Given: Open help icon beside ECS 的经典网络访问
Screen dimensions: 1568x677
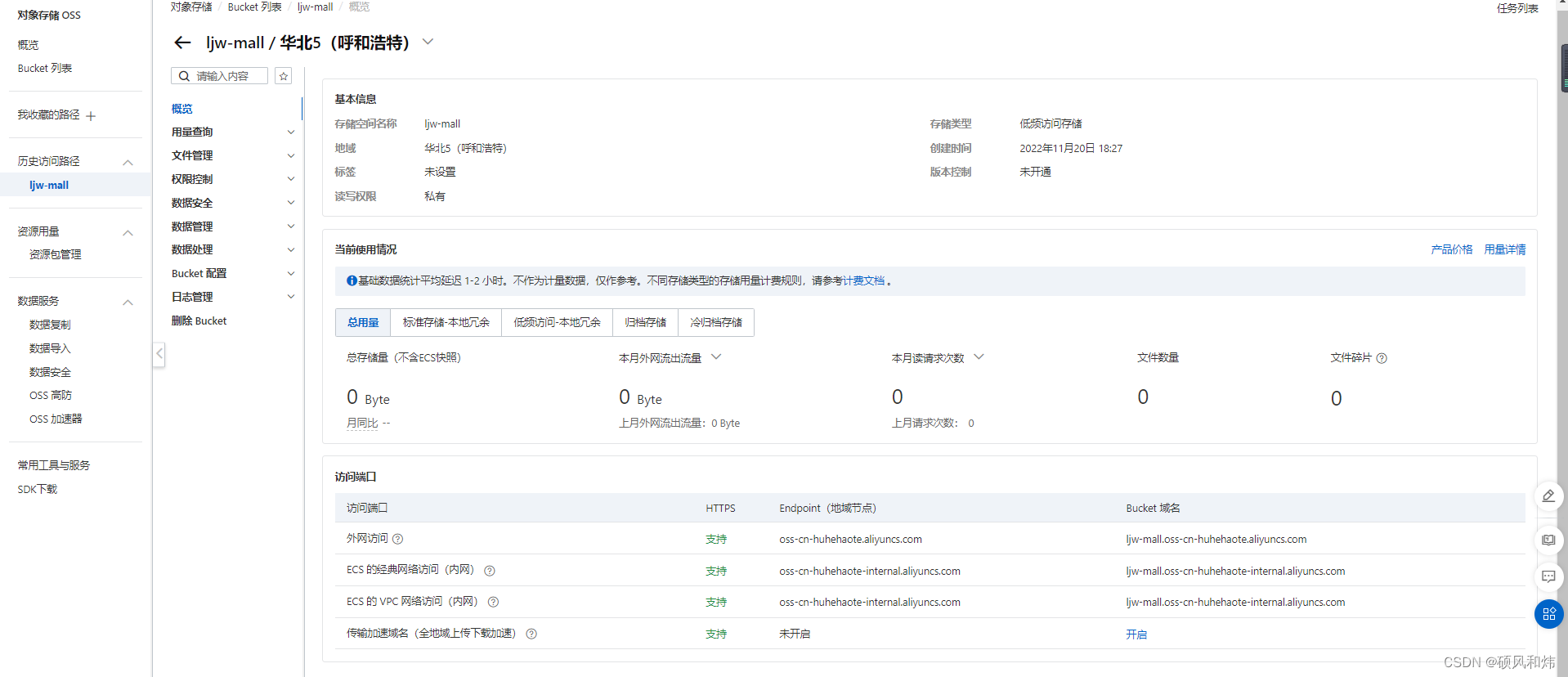Looking at the screenshot, I should pyautogui.click(x=490, y=571).
